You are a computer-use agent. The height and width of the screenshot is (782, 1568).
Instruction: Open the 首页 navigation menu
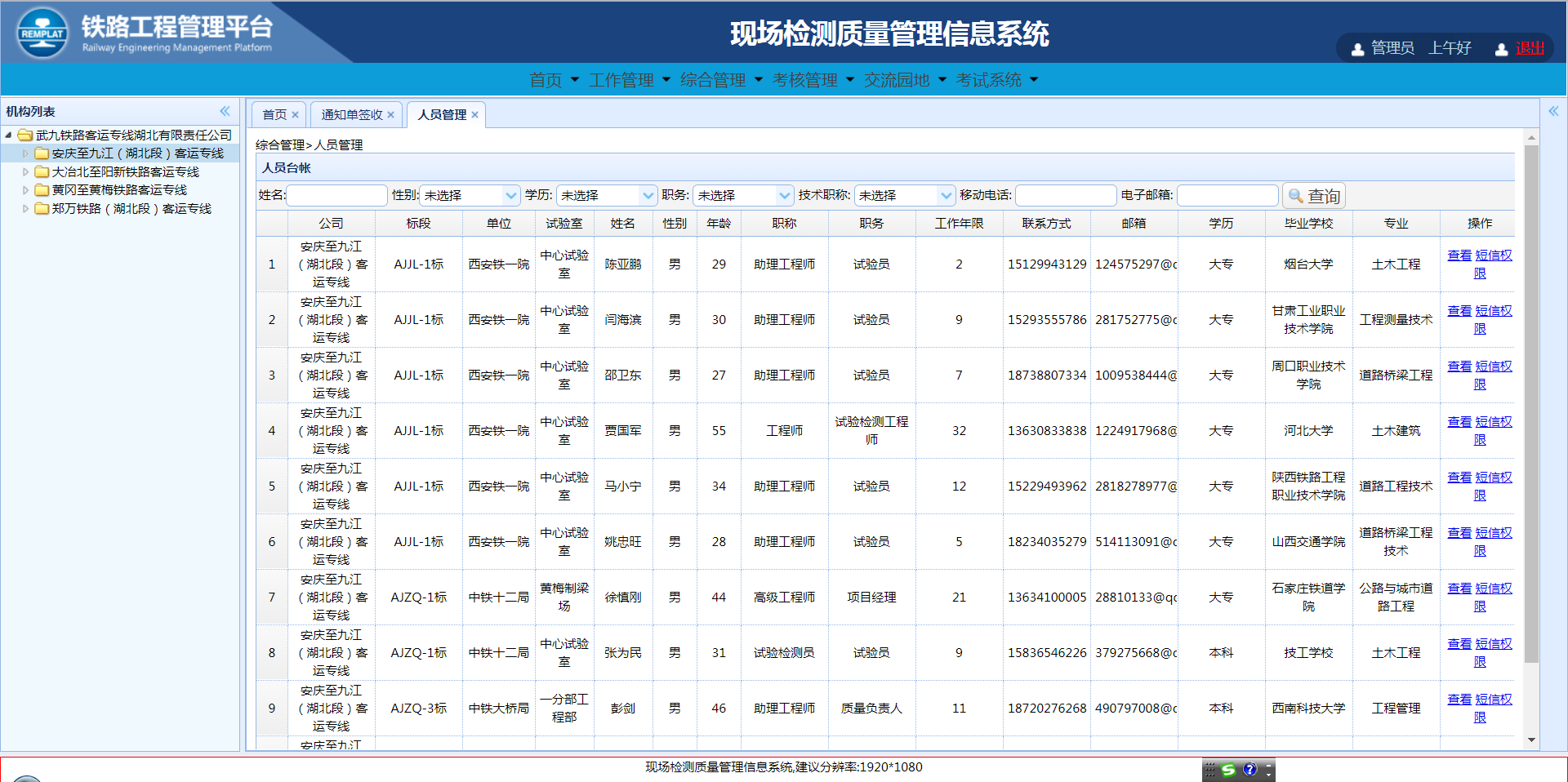pos(555,80)
